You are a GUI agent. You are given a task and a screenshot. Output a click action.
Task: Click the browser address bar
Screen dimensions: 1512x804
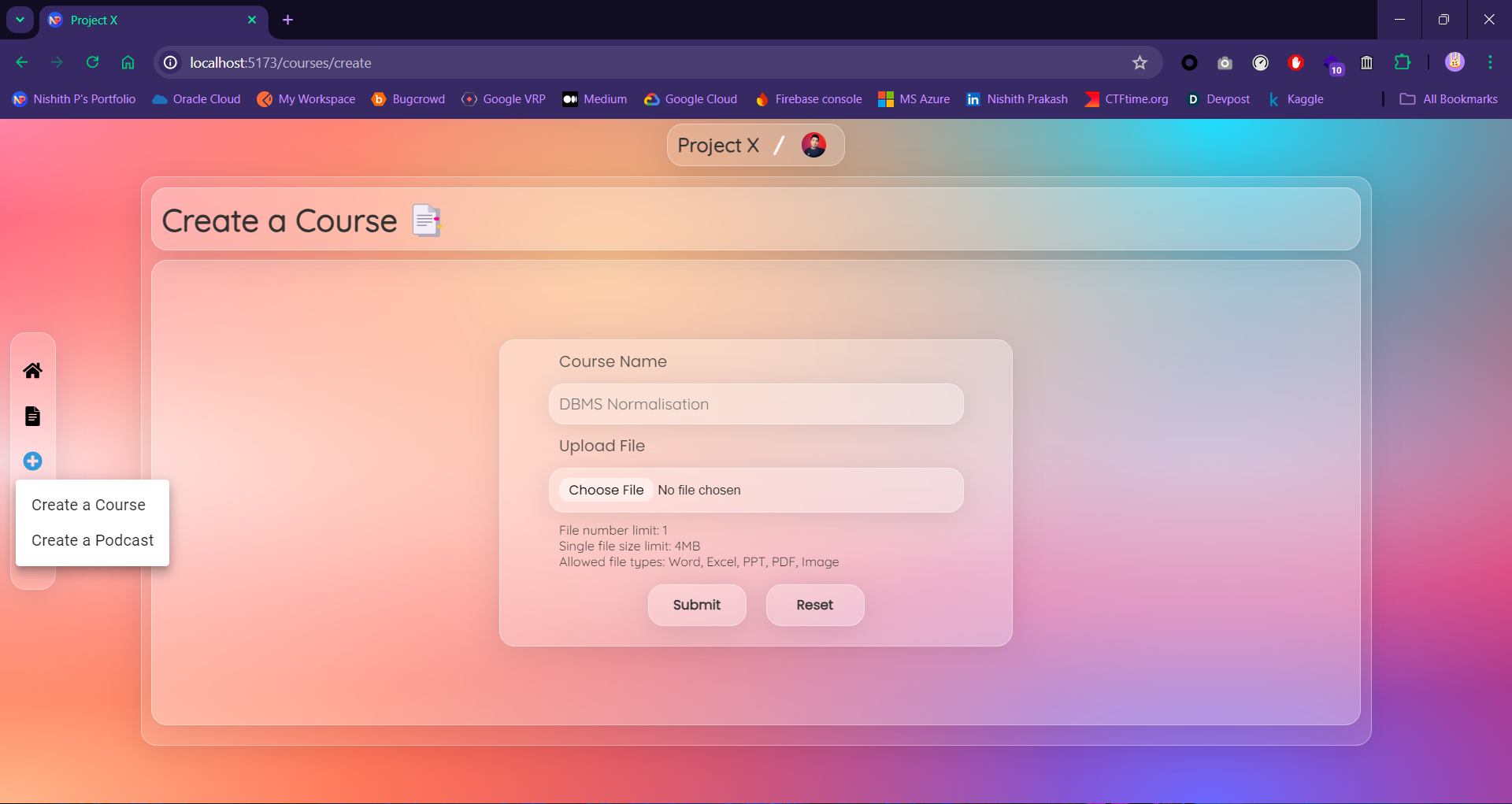(658, 62)
